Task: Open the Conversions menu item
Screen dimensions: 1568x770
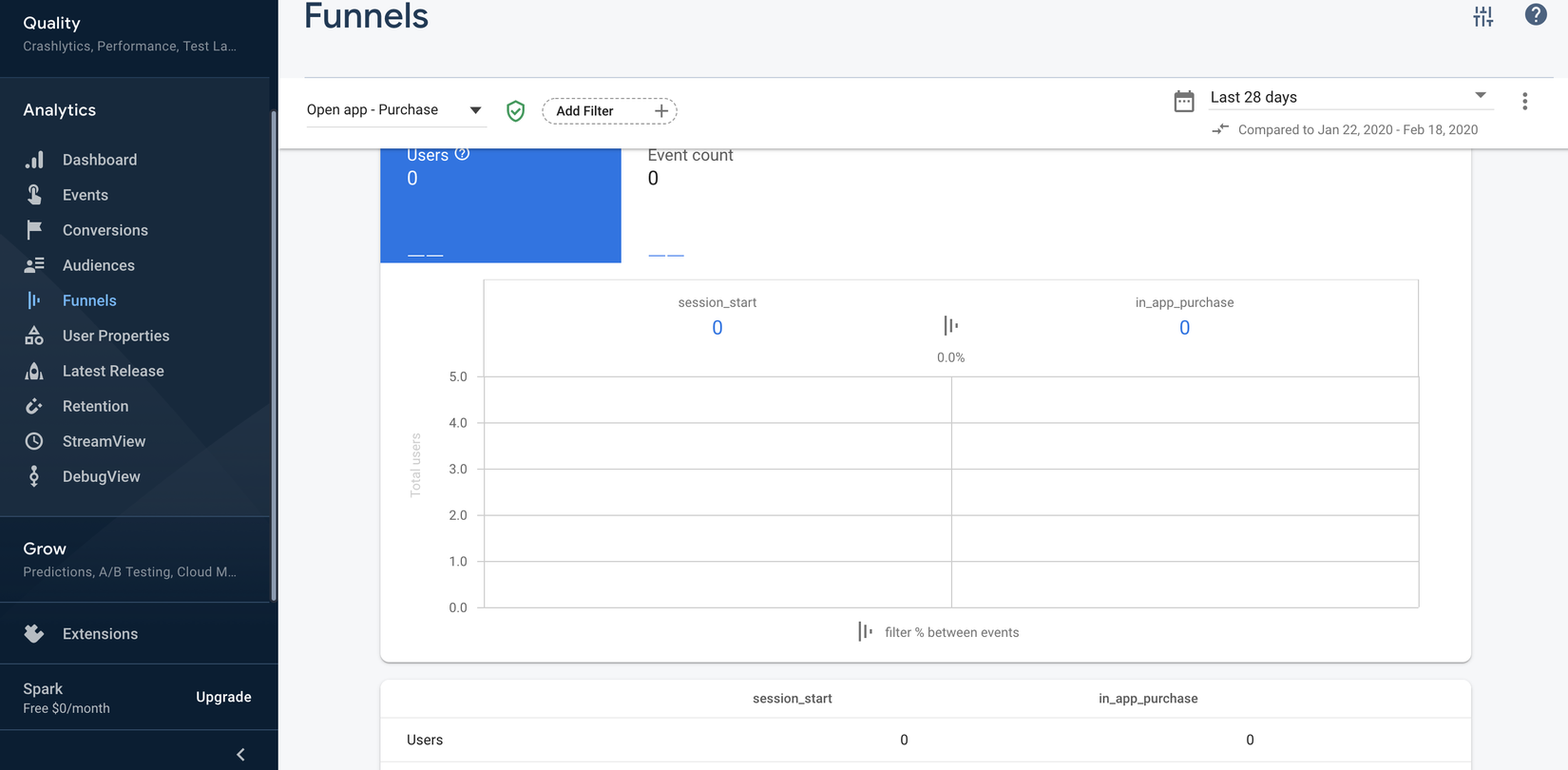Action: pos(105,230)
